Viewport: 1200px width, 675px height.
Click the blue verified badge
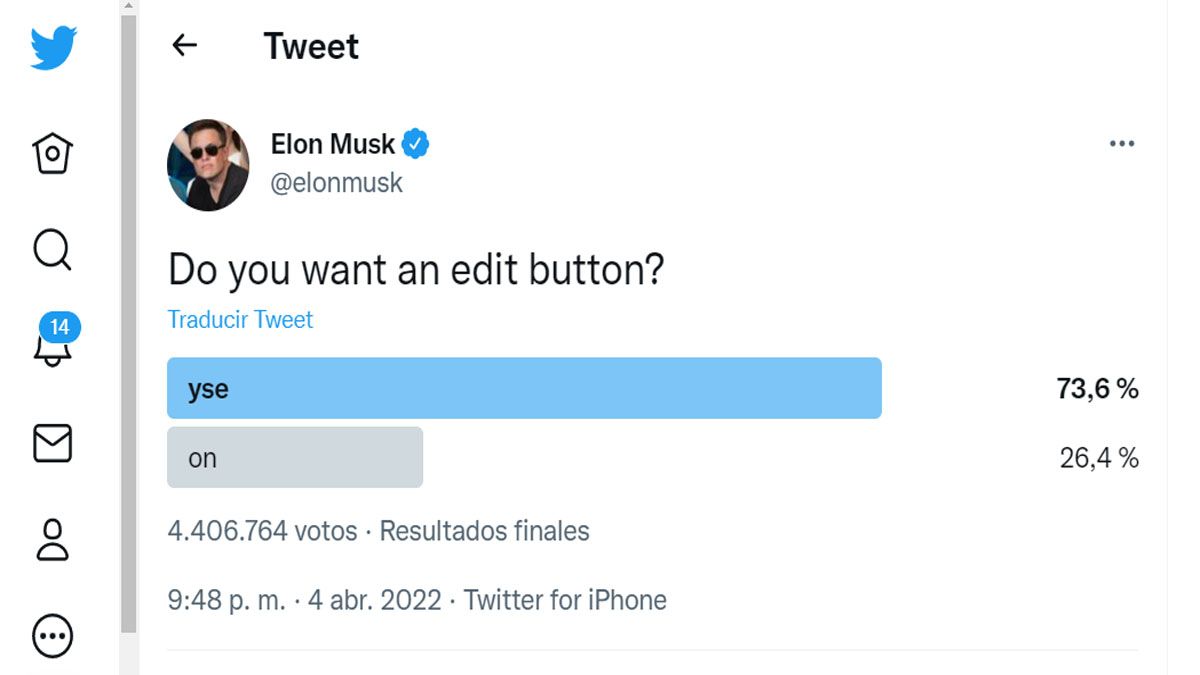[x=415, y=144]
